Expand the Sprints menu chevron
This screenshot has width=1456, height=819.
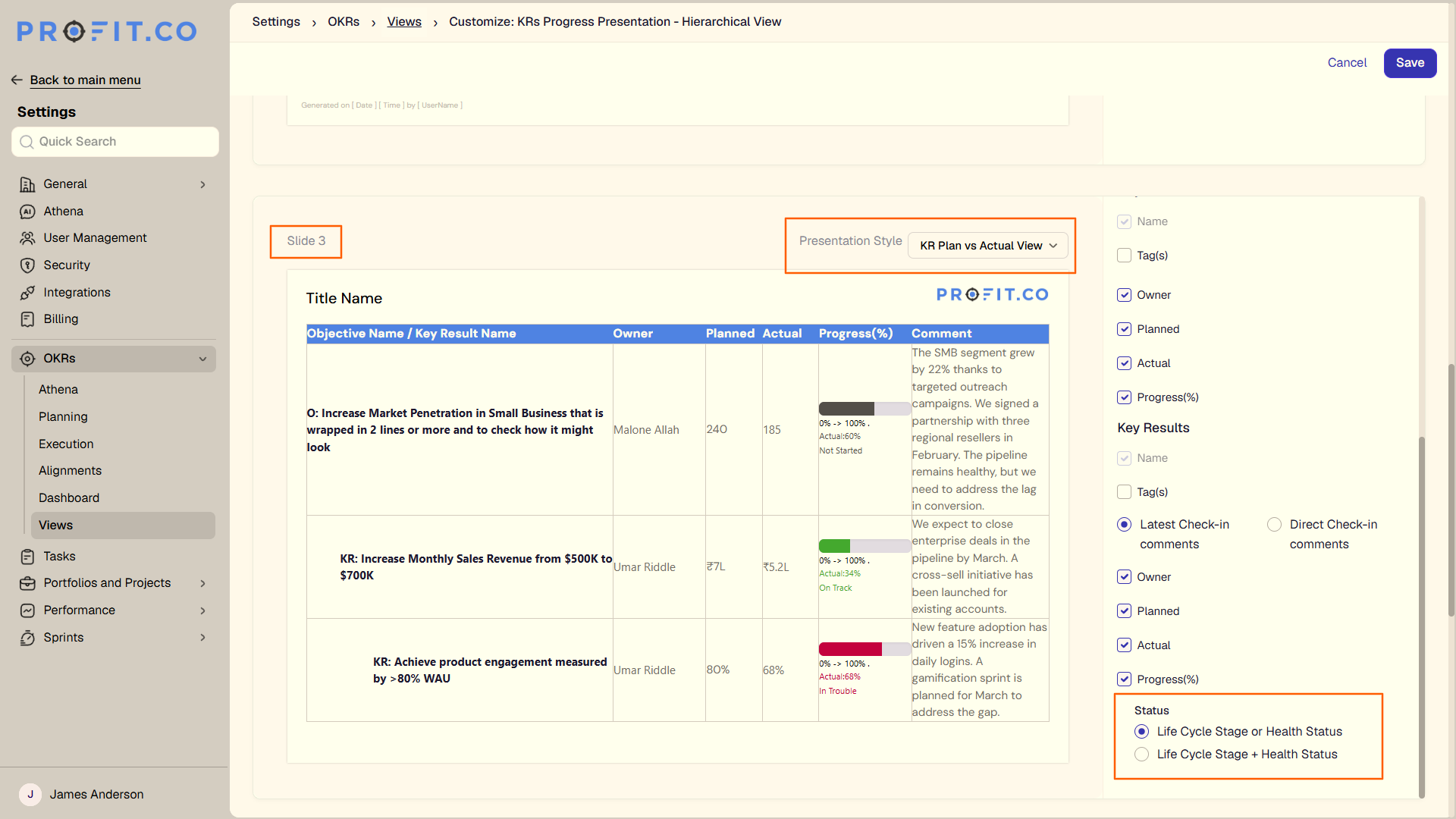tap(202, 638)
